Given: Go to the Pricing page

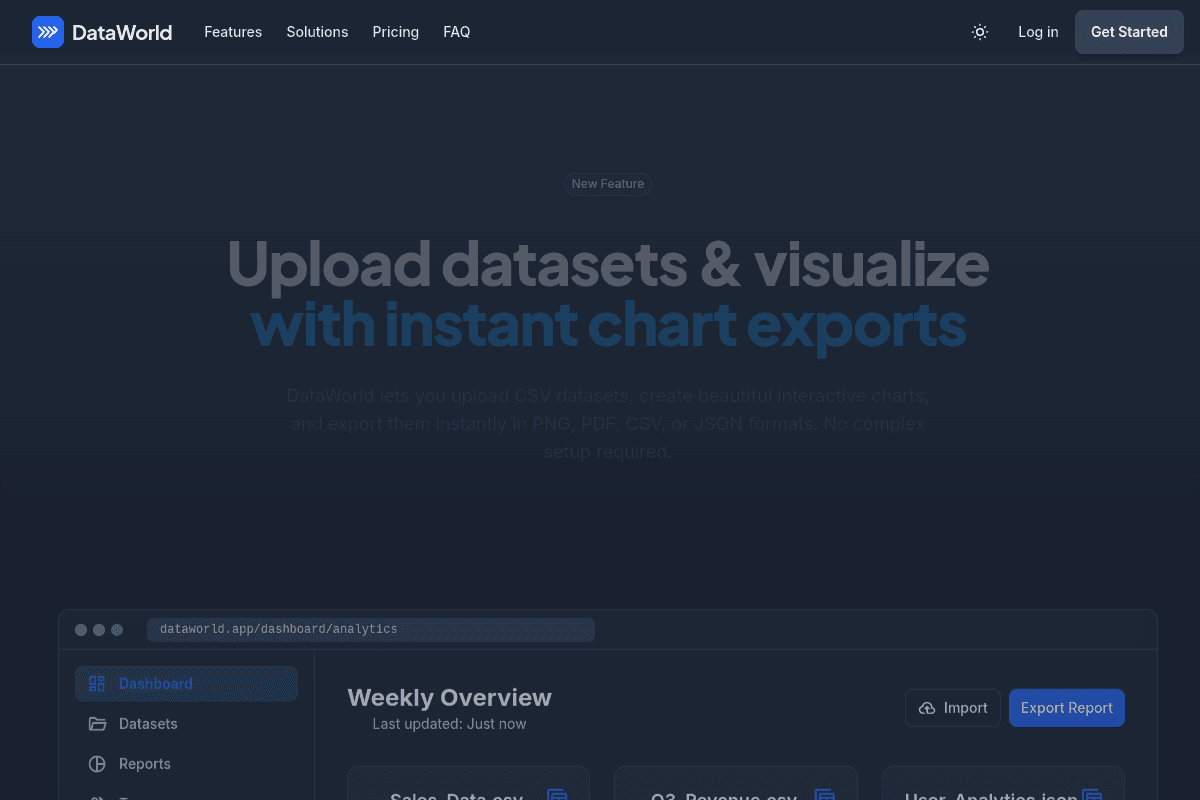Looking at the screenshot, I should coord(396,32).
